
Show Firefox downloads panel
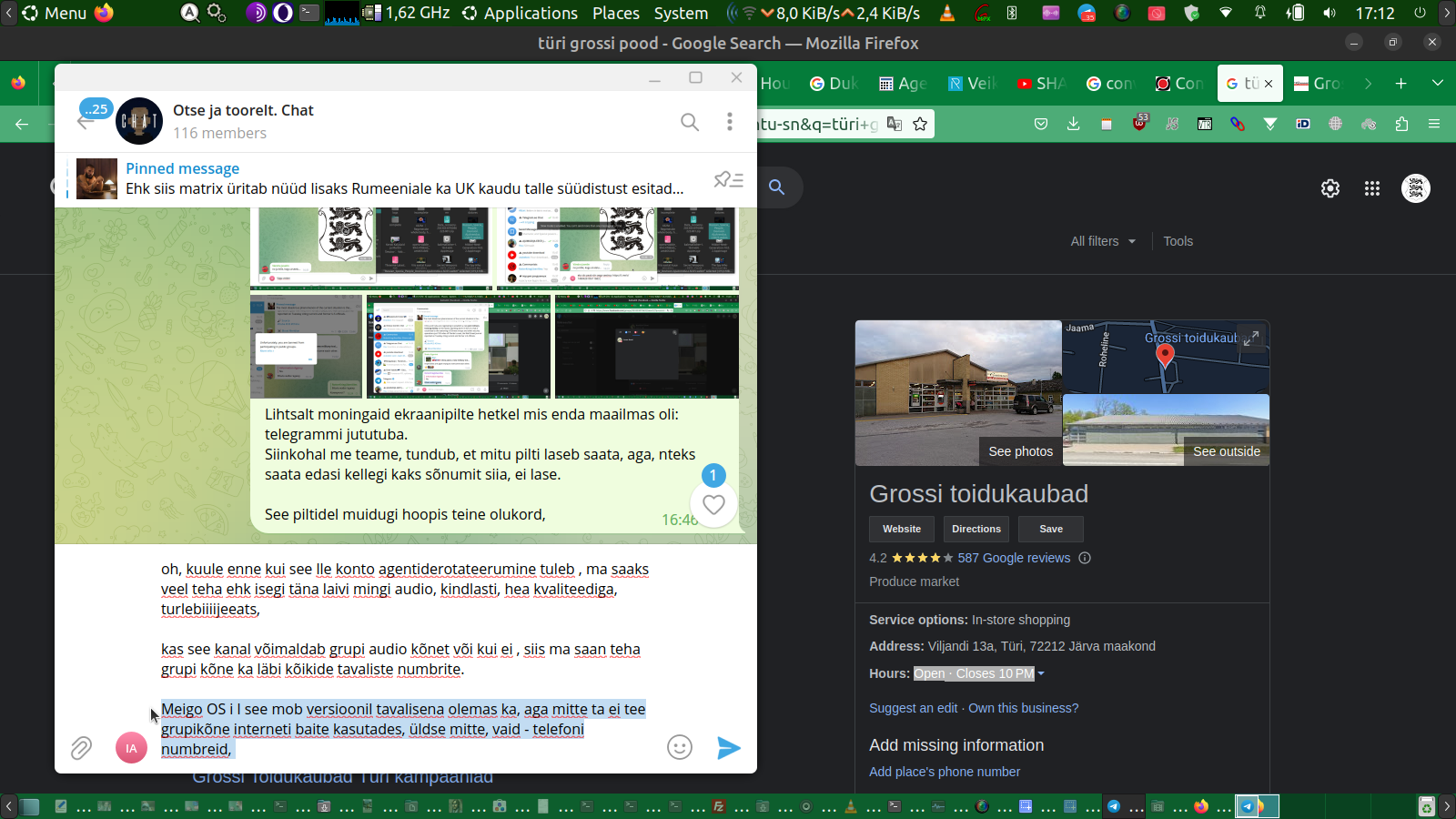[1074, 124]
